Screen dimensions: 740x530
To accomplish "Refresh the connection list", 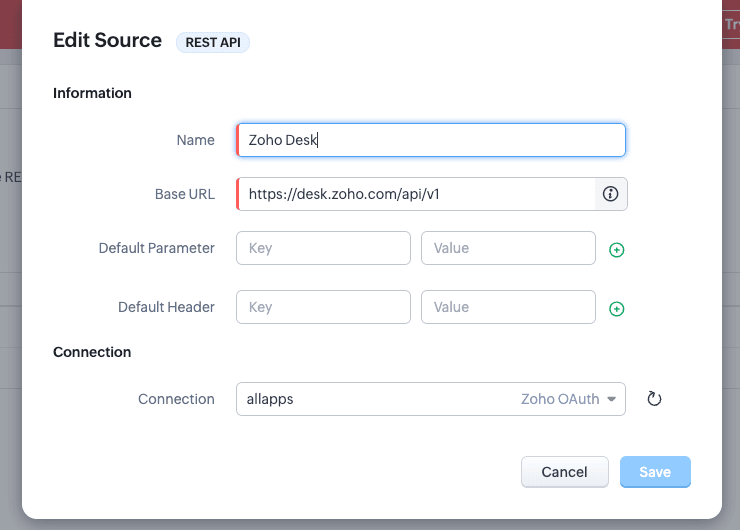I will click(x=654, y=399).
